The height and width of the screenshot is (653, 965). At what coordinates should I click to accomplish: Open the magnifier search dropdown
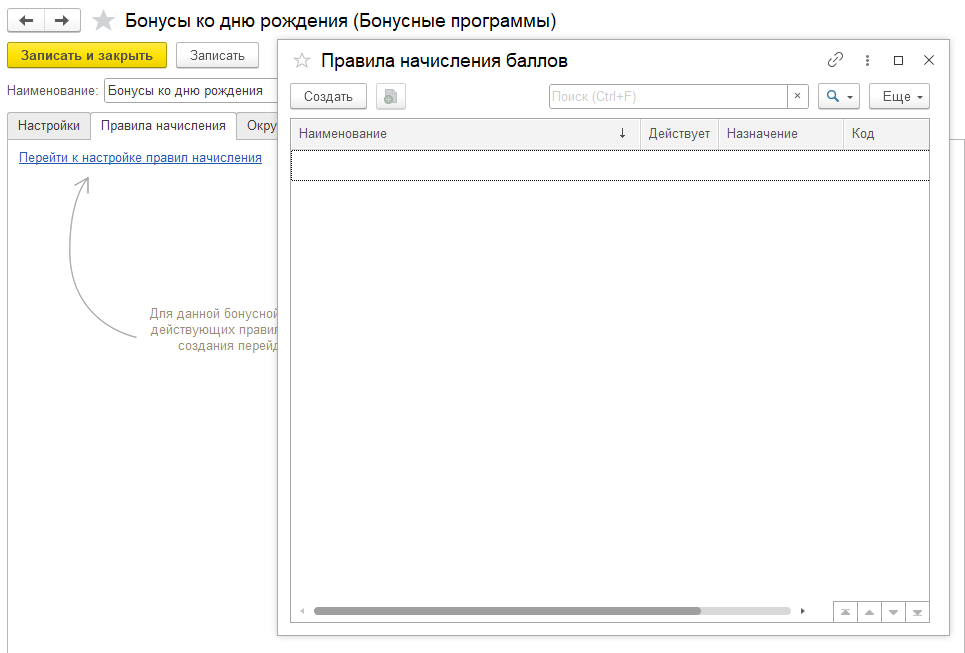tap(838, 97)
